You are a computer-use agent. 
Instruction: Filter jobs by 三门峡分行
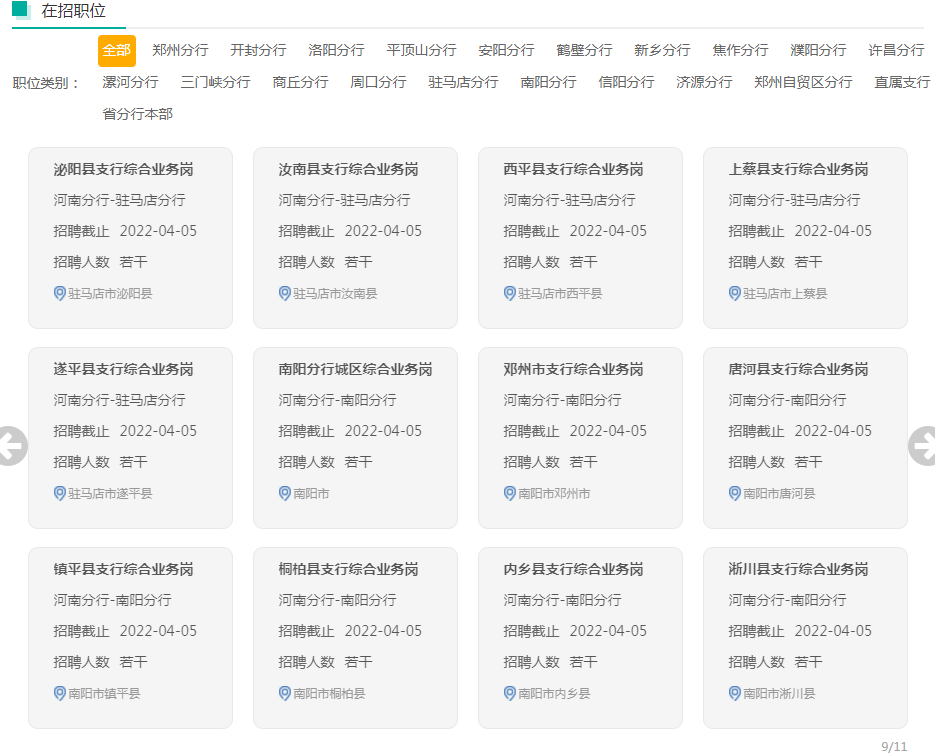tap(215, 82)
